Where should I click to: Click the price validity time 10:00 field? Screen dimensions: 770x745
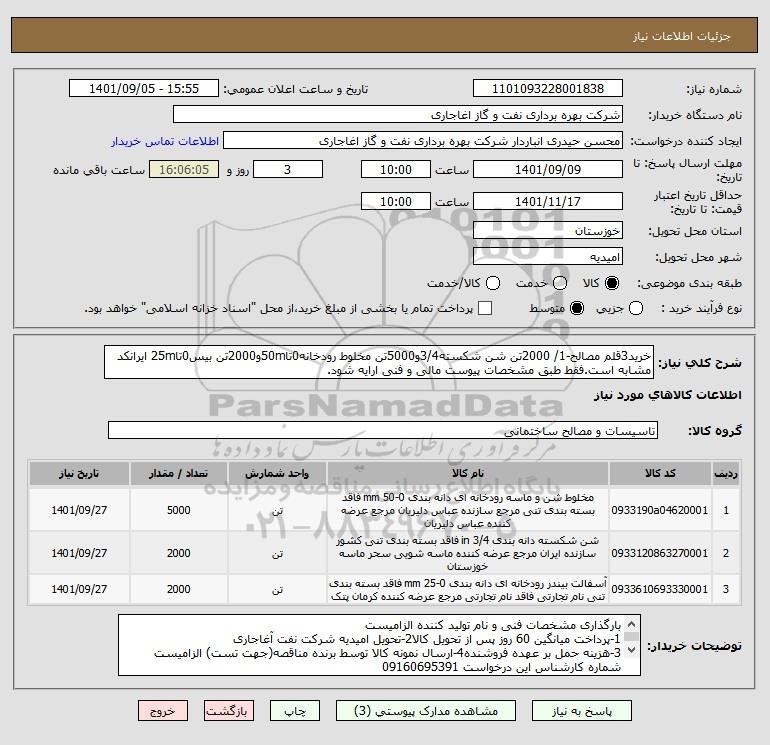coord(396,201)
